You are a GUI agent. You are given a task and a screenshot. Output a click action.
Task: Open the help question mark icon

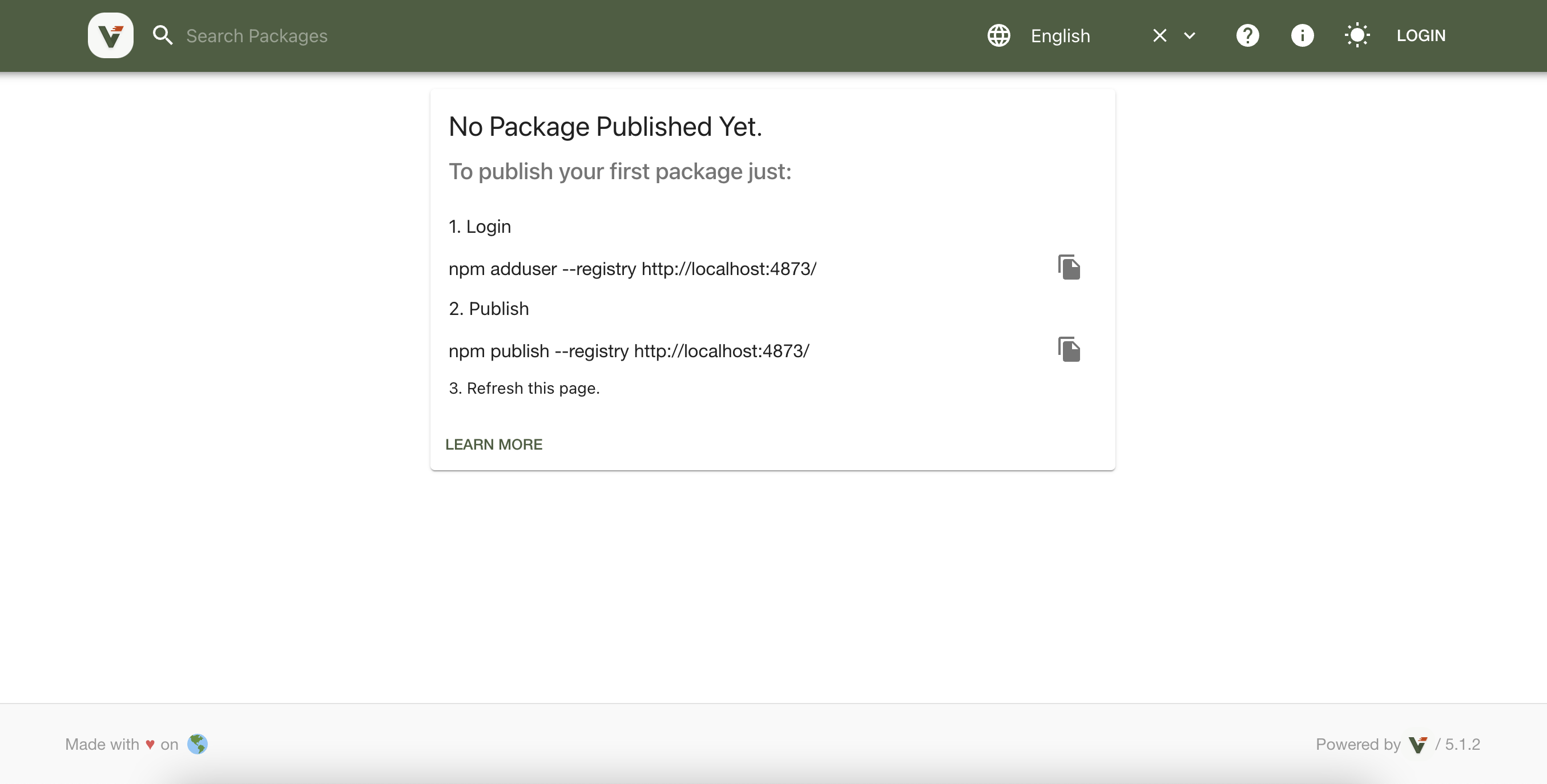pos(1247,35)
